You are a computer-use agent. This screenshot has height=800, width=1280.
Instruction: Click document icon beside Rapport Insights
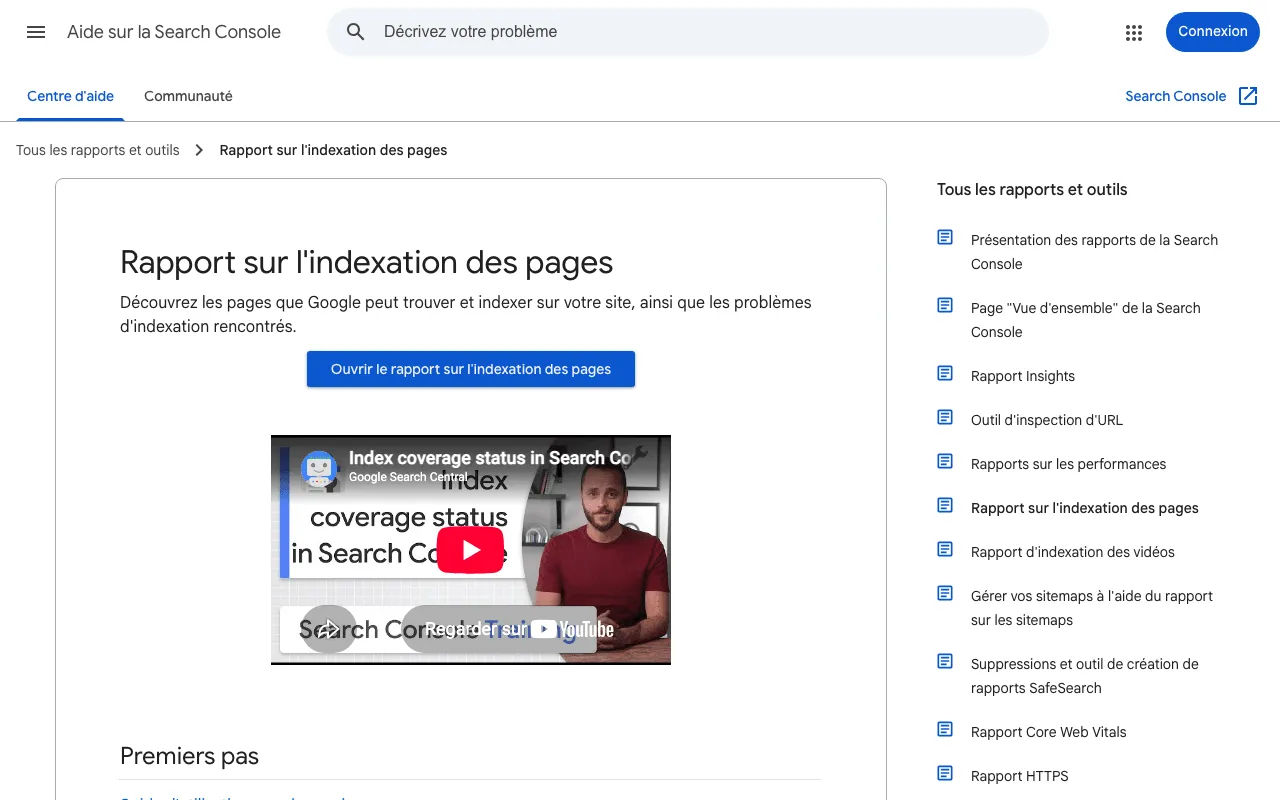click(945, 373)
